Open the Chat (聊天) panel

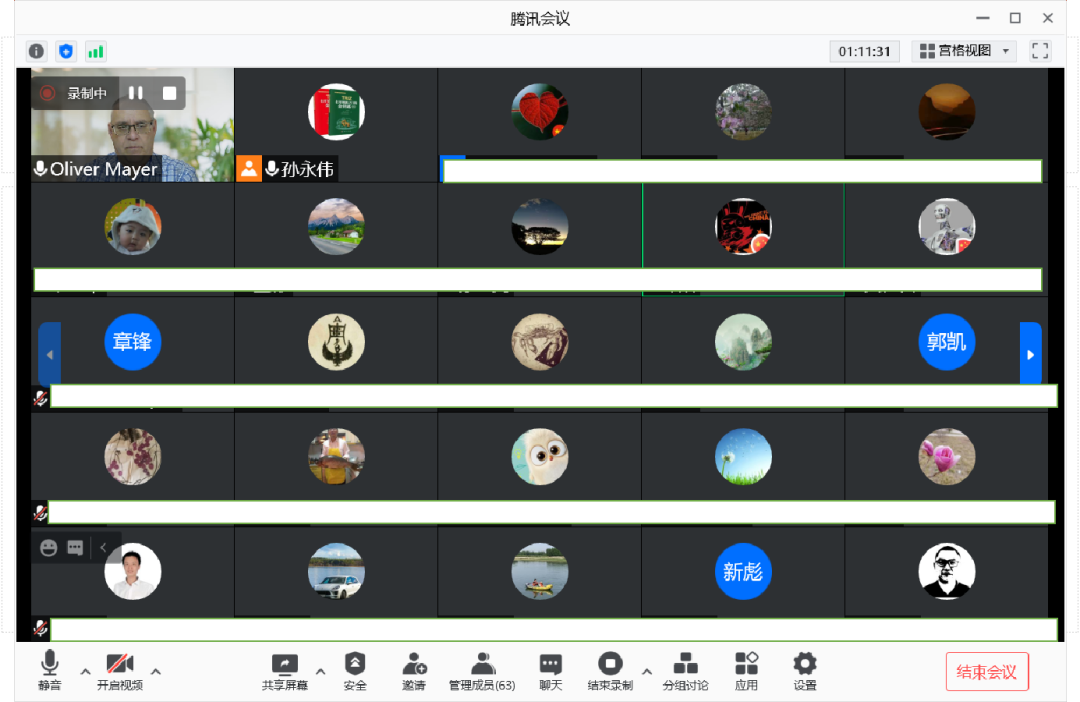550,672
